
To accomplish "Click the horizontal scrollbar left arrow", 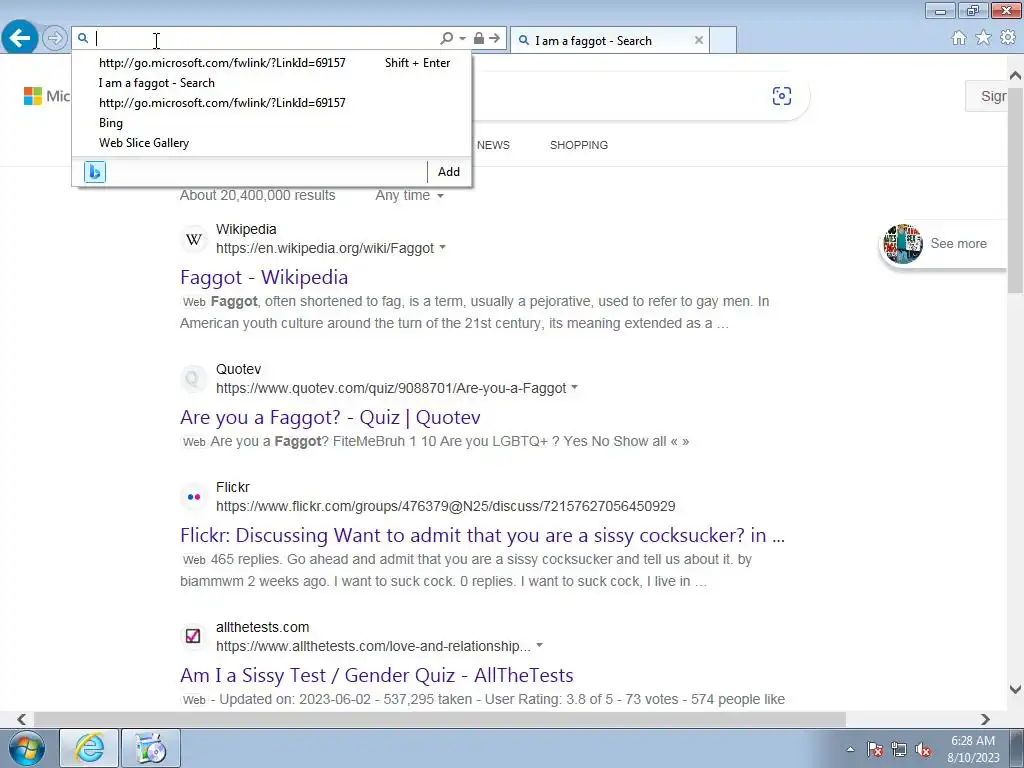I will click(22, 719).
